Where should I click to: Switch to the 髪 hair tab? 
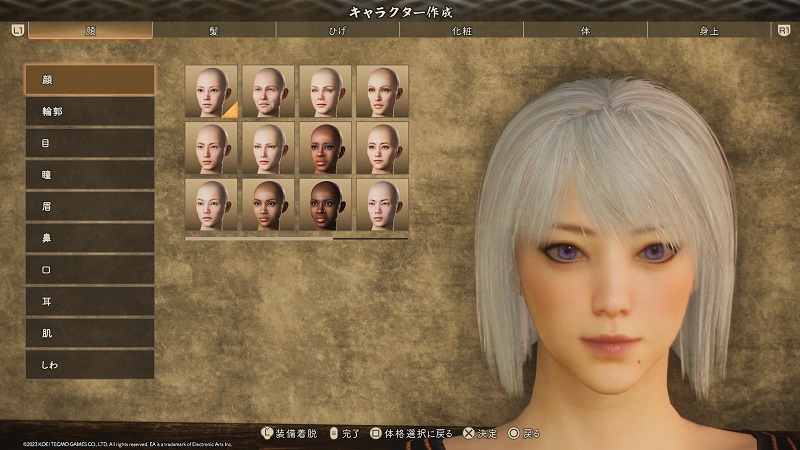(215, 30)
